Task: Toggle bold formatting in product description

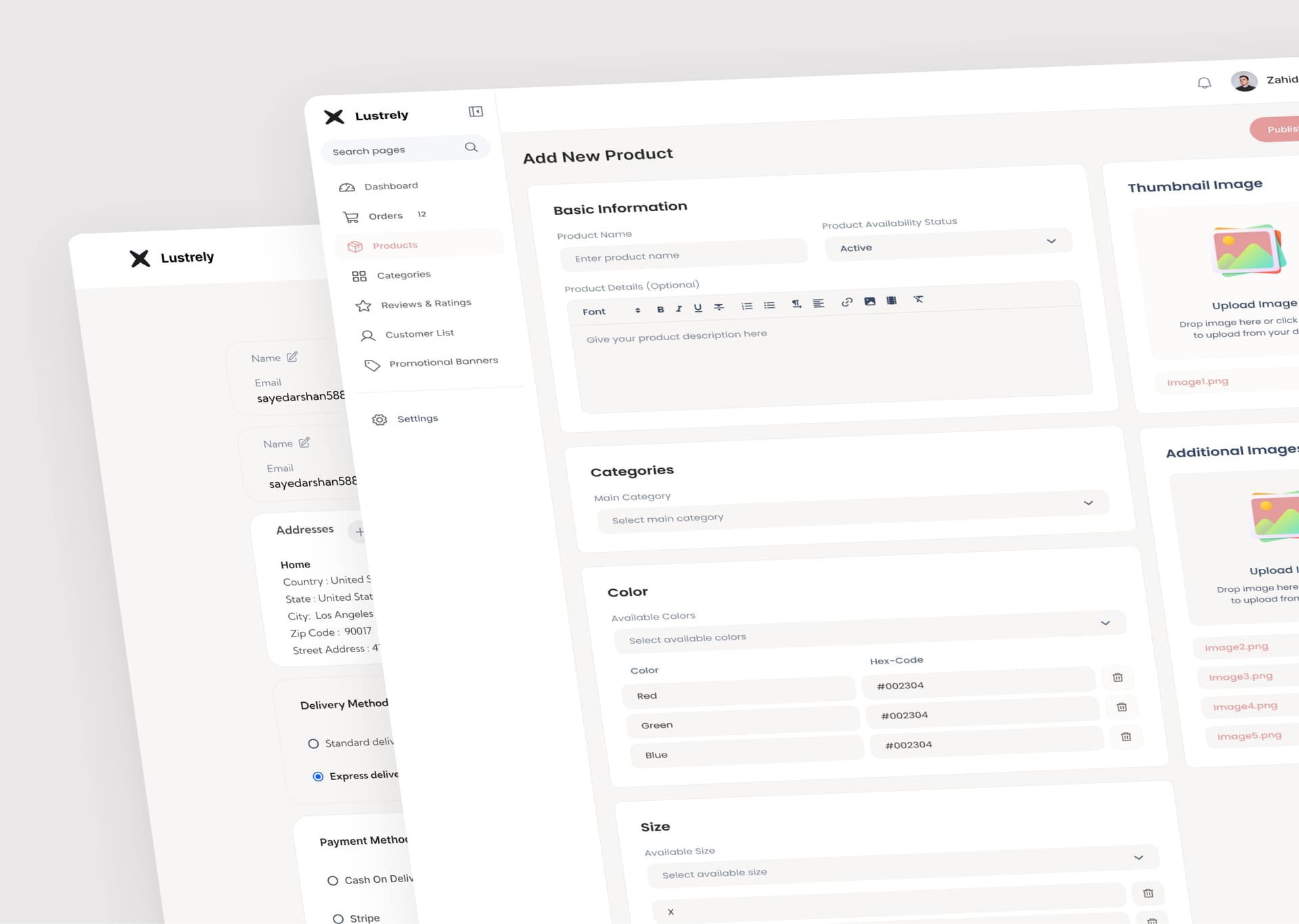Action: [660, 310]
